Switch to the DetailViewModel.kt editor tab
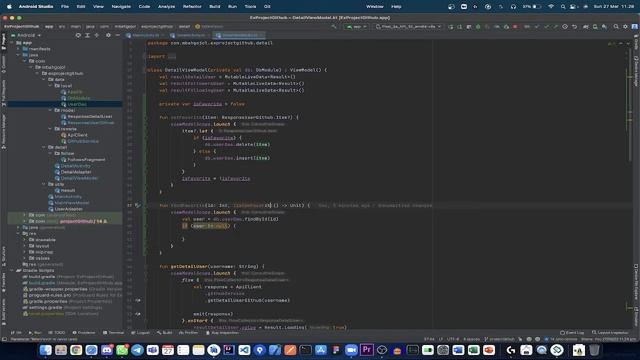Viewport: 640px width, 360px height. click(238, 36)
